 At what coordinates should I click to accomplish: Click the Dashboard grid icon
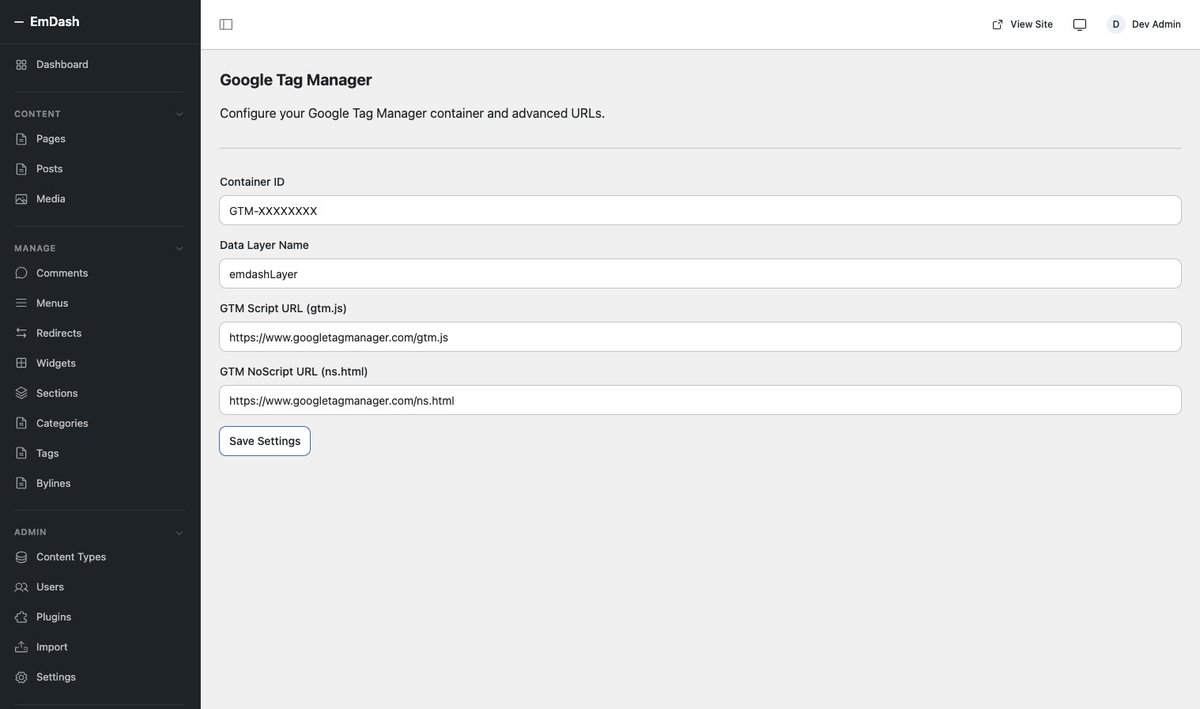tap(21, 64)
